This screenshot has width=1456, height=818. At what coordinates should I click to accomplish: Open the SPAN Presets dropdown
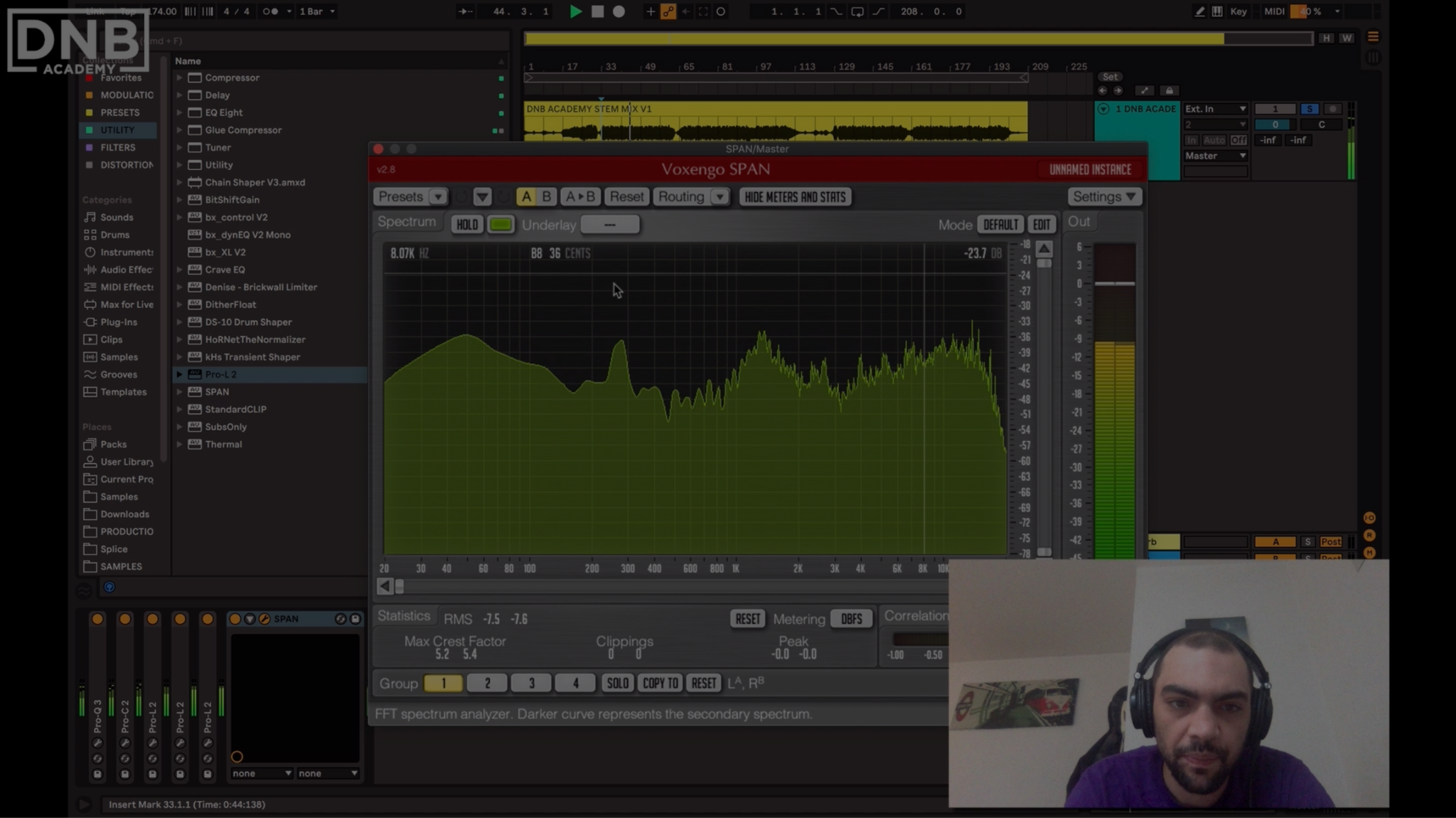click(411, 197)
